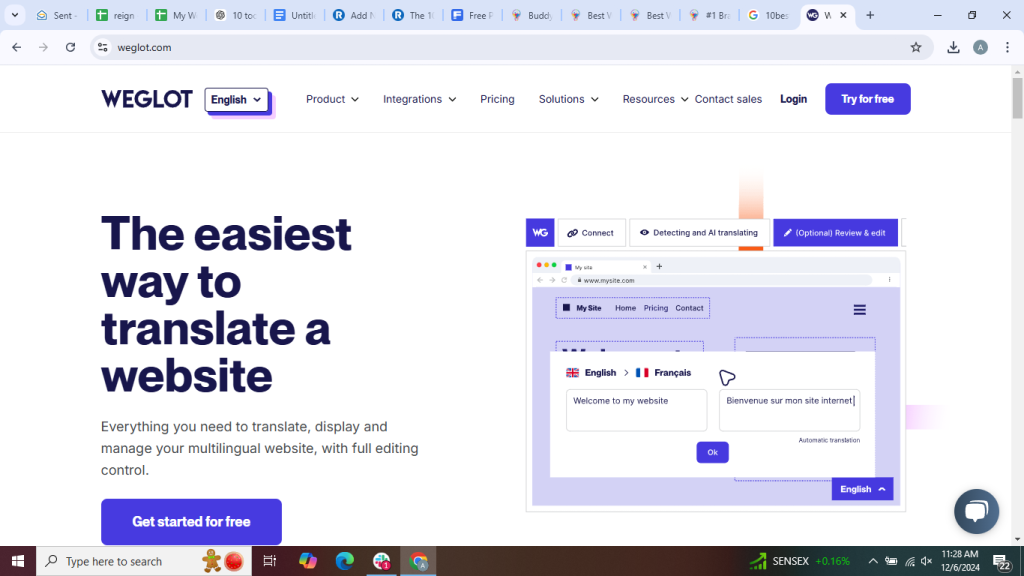This screenshot has height=576, width=1024.
Task: Click Get started for free button
Action: point(191,521)
